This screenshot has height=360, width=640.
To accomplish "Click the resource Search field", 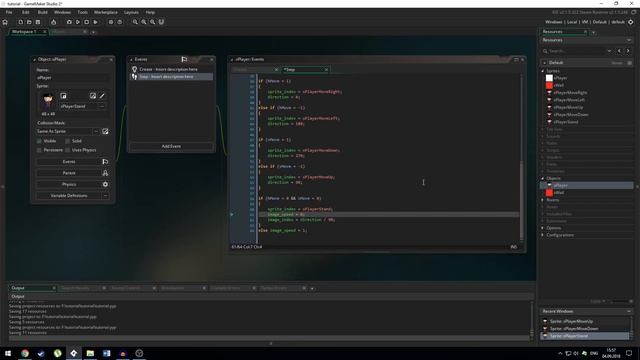I will pos(576,51).
